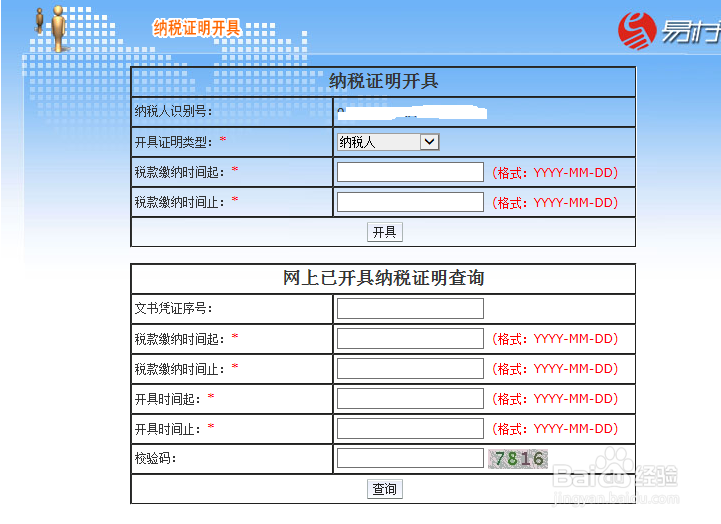
Task: Open the 开具证明类型 dropdown showing 纳税人
Action: tap(388, 142)
